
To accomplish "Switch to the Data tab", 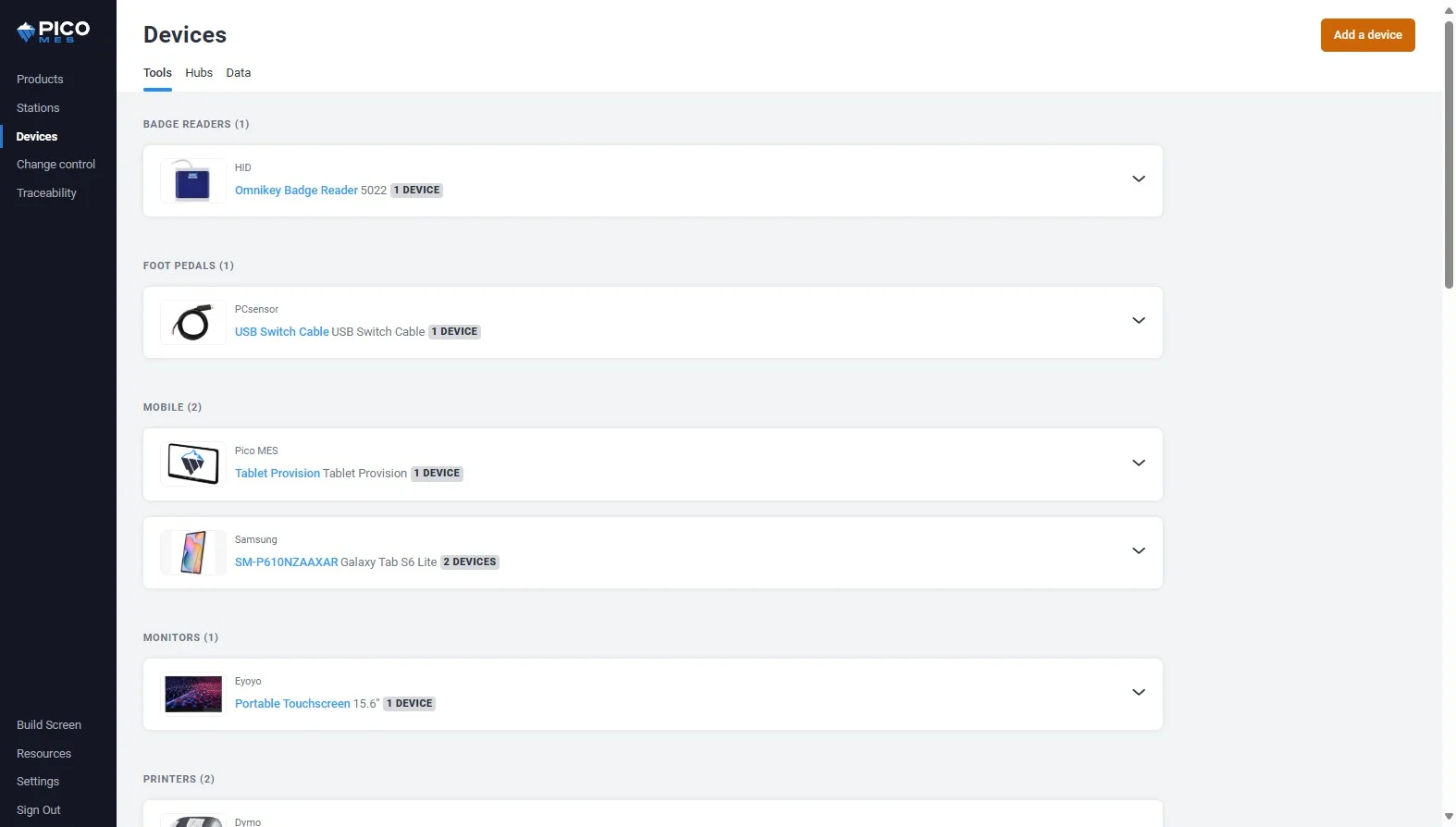I will coord(239,73).
